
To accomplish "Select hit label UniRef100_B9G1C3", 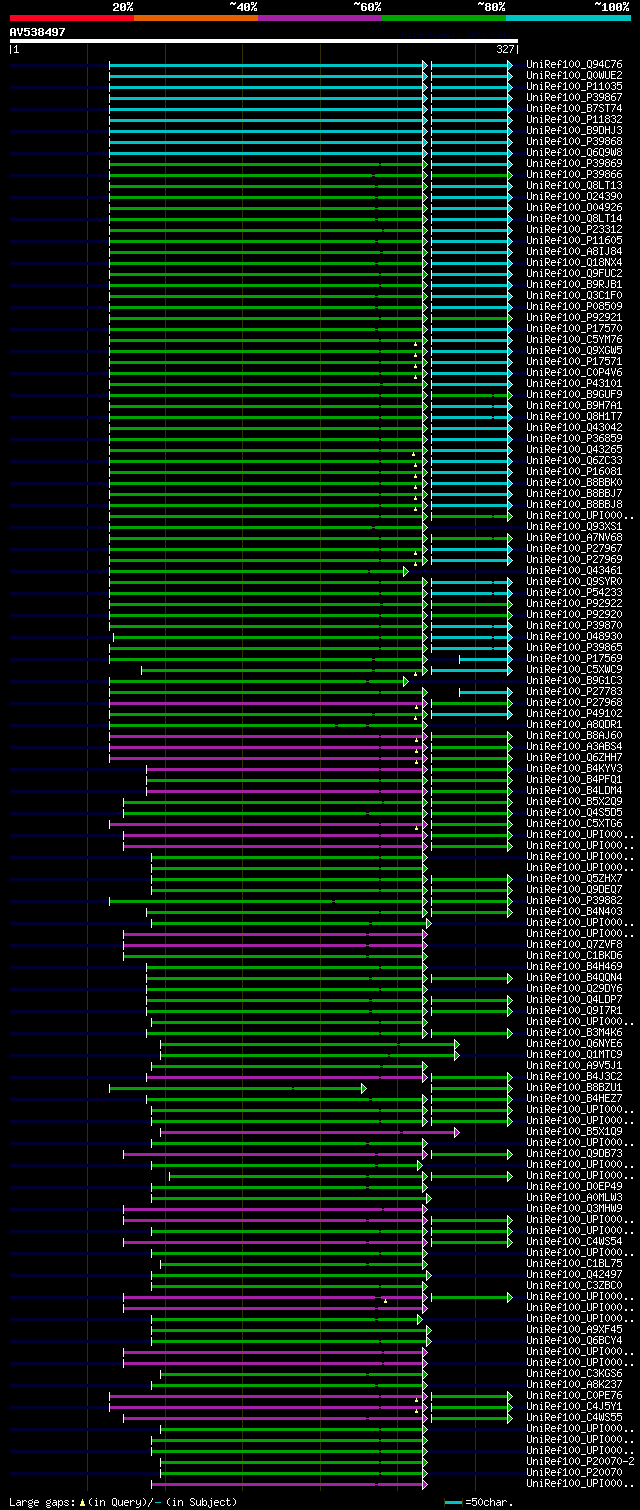I will tap(574, 680).
